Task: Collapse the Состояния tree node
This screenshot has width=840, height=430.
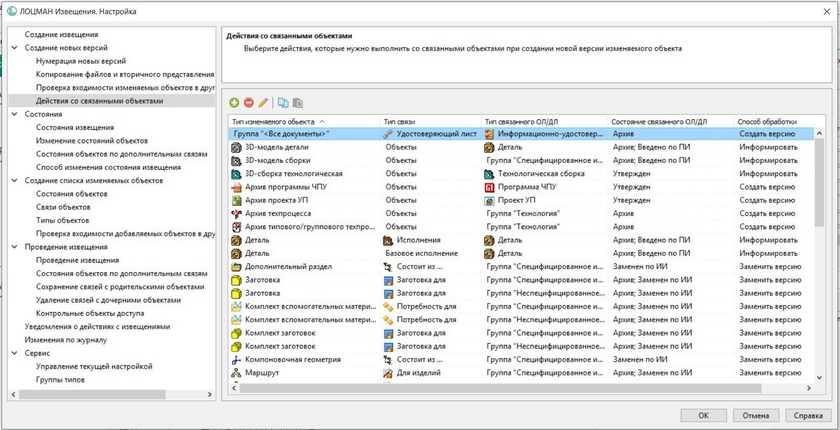Action: click(15, 114)
